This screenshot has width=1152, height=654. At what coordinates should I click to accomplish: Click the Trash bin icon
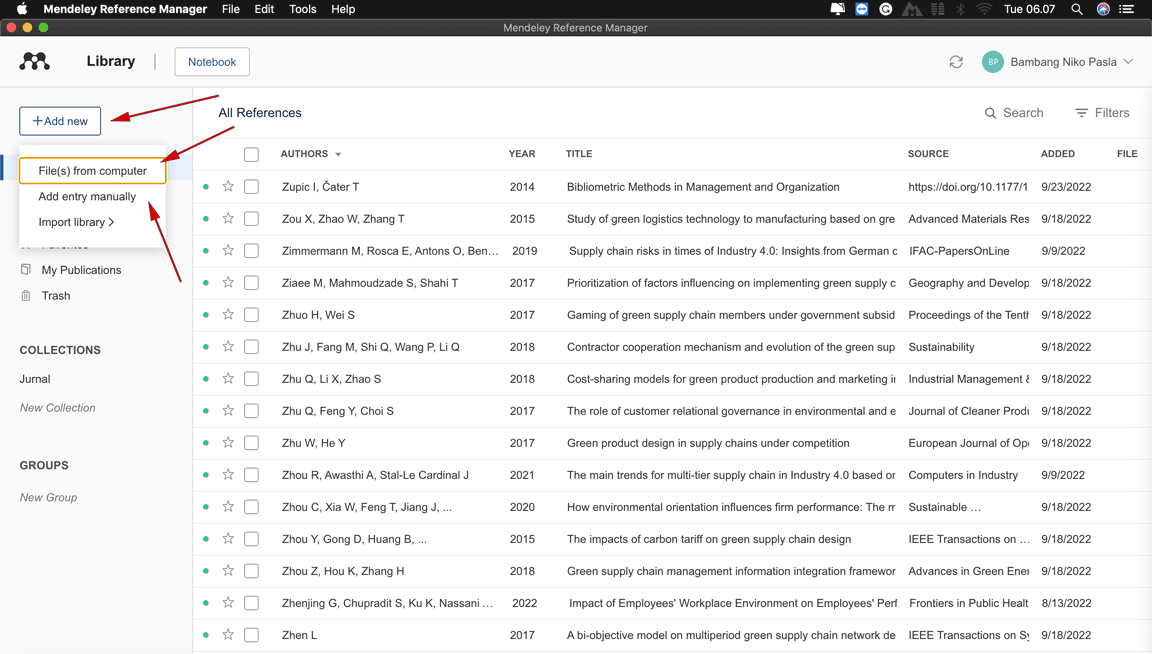click(26, 296)
